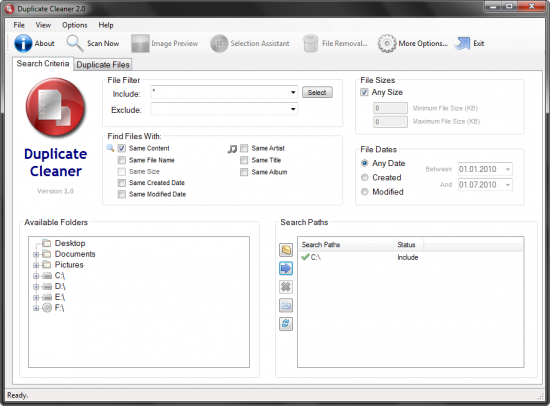Add selected folder with blue arrow button
The height and width of the screenshot is (406, 550).
tap(286, 268)
